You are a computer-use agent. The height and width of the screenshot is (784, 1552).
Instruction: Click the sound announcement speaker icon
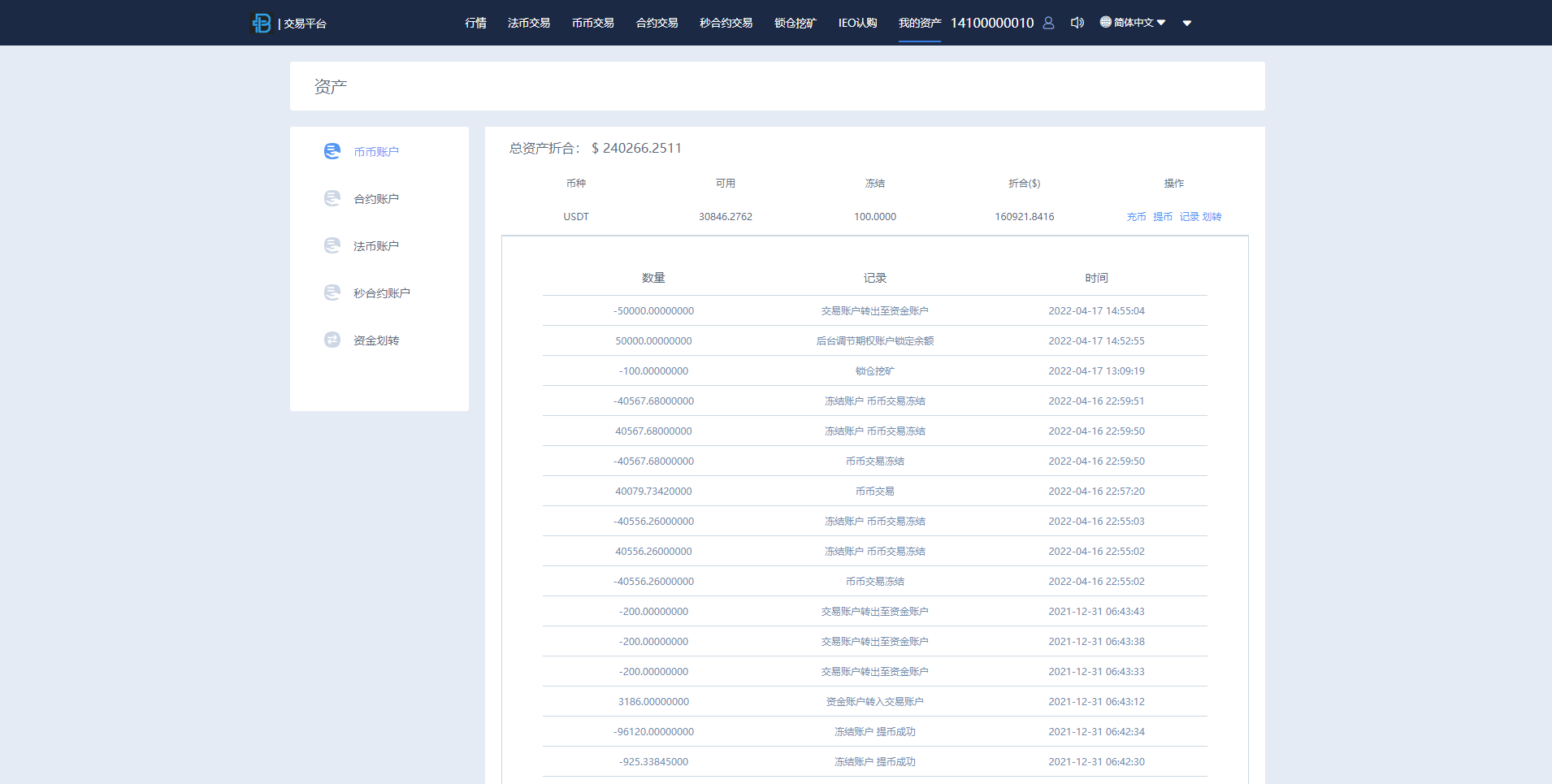(1077, 22)
